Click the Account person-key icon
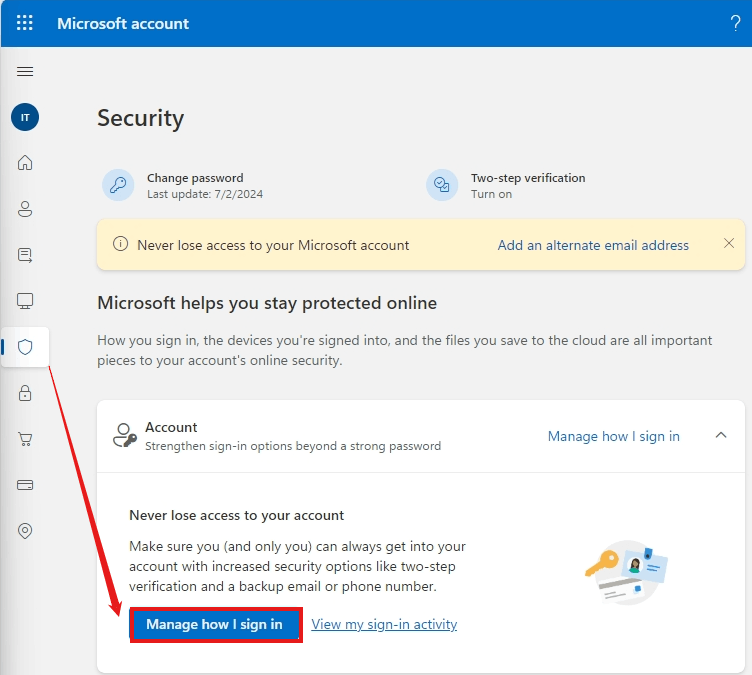This screenshot has height=675, width=752. 125,435
